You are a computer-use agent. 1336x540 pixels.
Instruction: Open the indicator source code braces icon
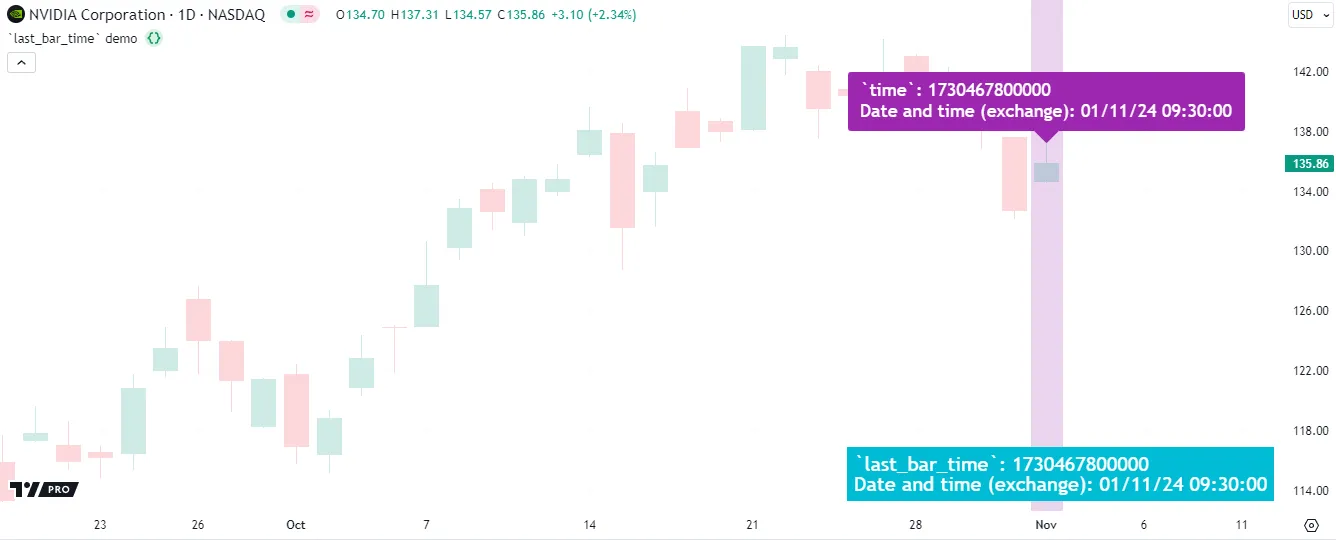(x=154, y=38)
